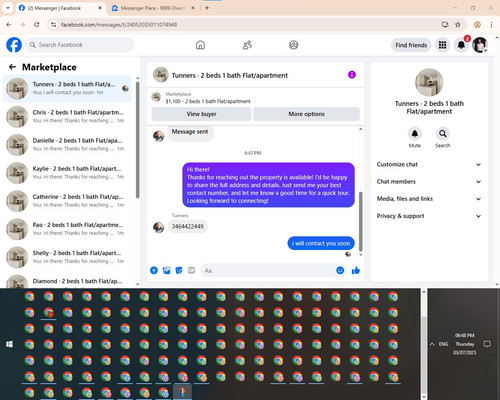
Task: Expand Customize chat section
Action: tap(429, 164)
